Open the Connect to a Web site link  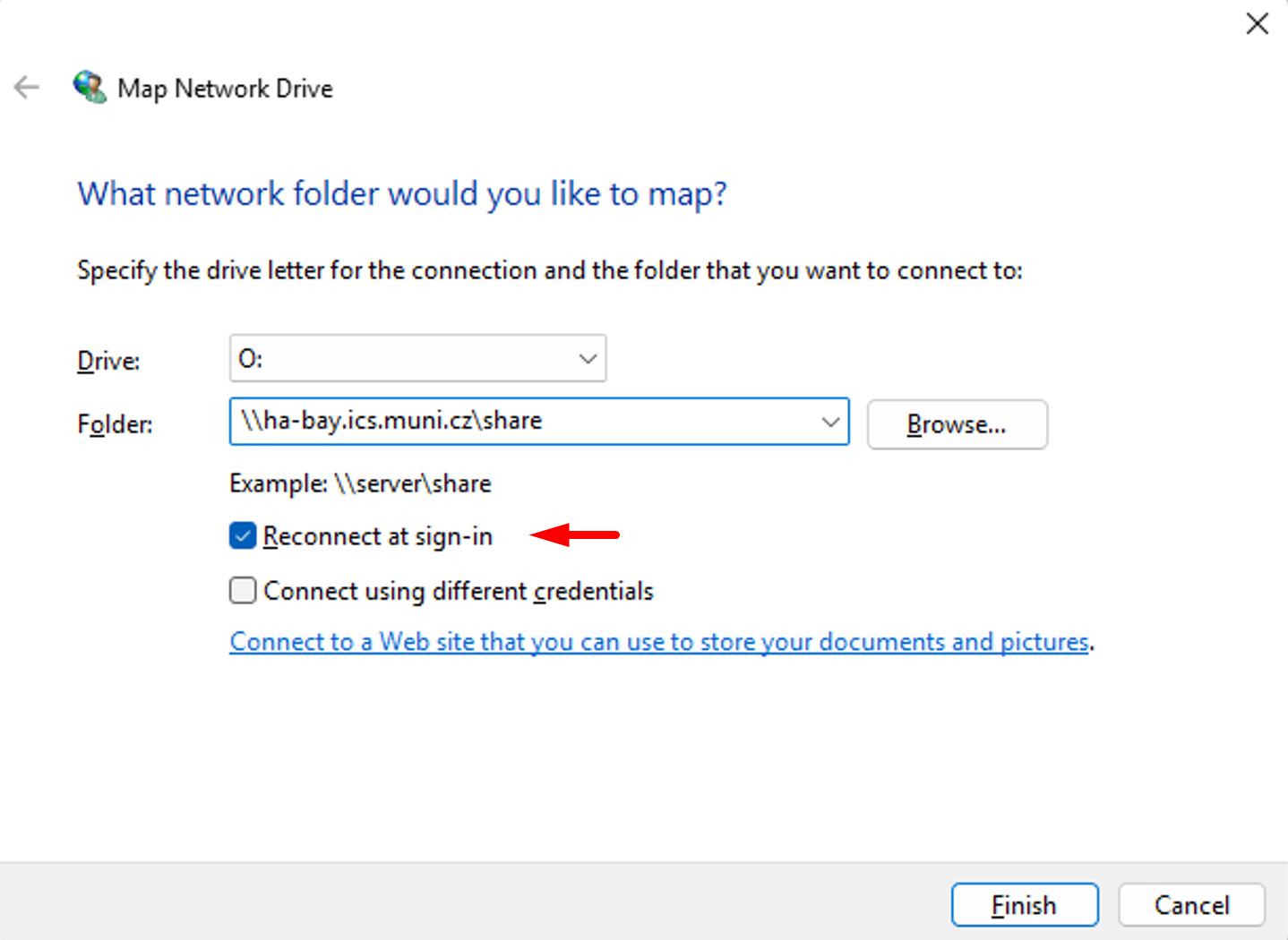coord(659,642)
